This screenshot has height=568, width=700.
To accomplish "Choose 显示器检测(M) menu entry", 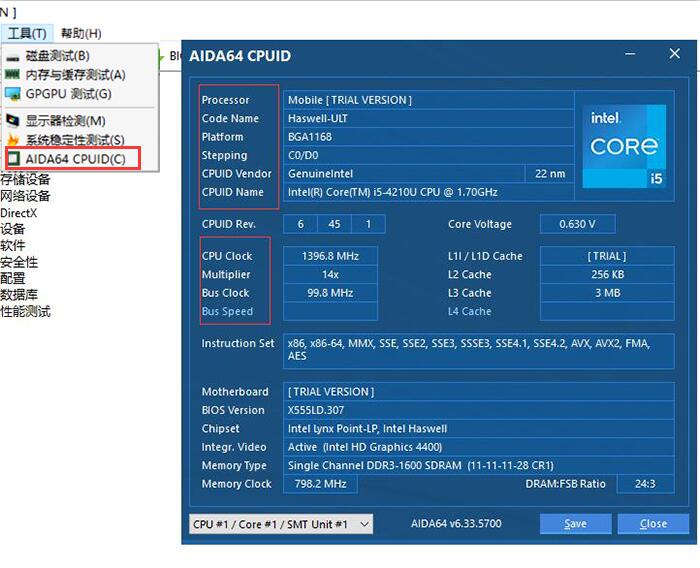I will [x=80, y=121].
